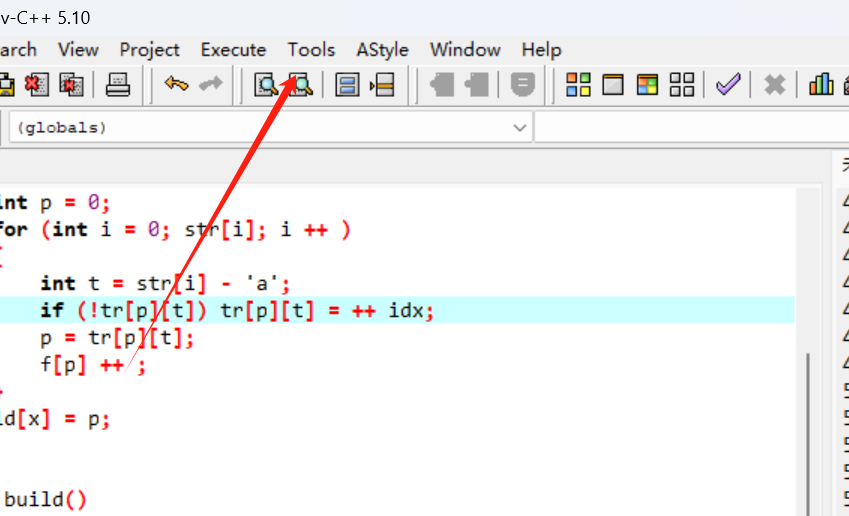The height and width of the screenshot is (516, 849).
Task: Expand the (globals) scope dropdown
Action: click(520, 128)
